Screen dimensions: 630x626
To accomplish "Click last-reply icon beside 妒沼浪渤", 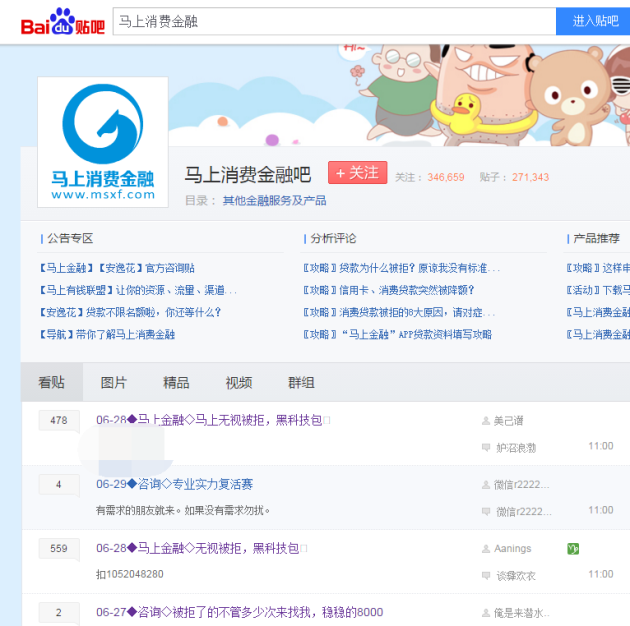I will (486, 447).
